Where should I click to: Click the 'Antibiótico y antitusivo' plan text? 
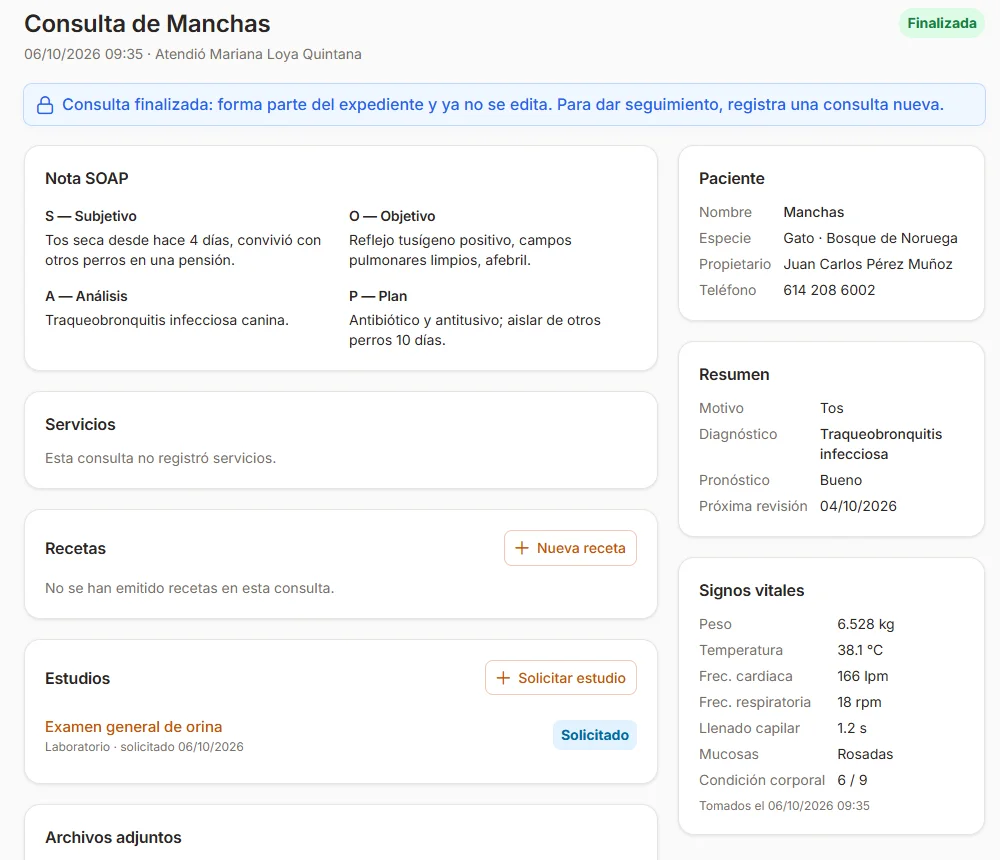474,330
